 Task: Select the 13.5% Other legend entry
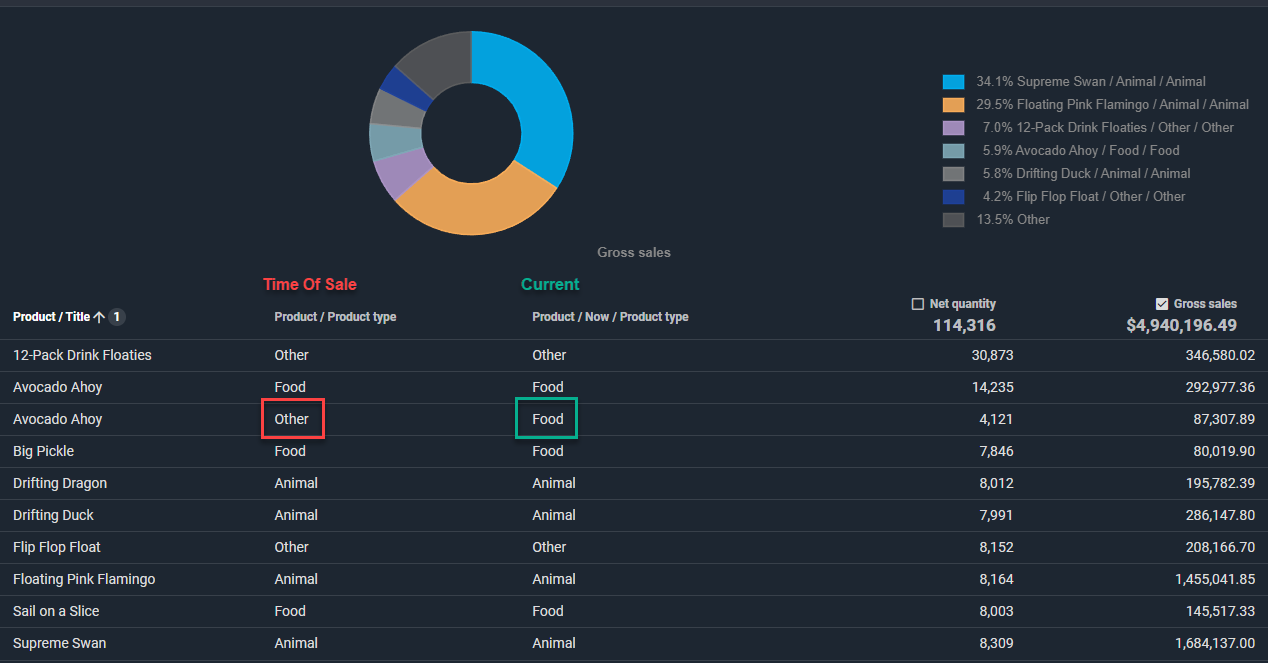pos(1013,220)
